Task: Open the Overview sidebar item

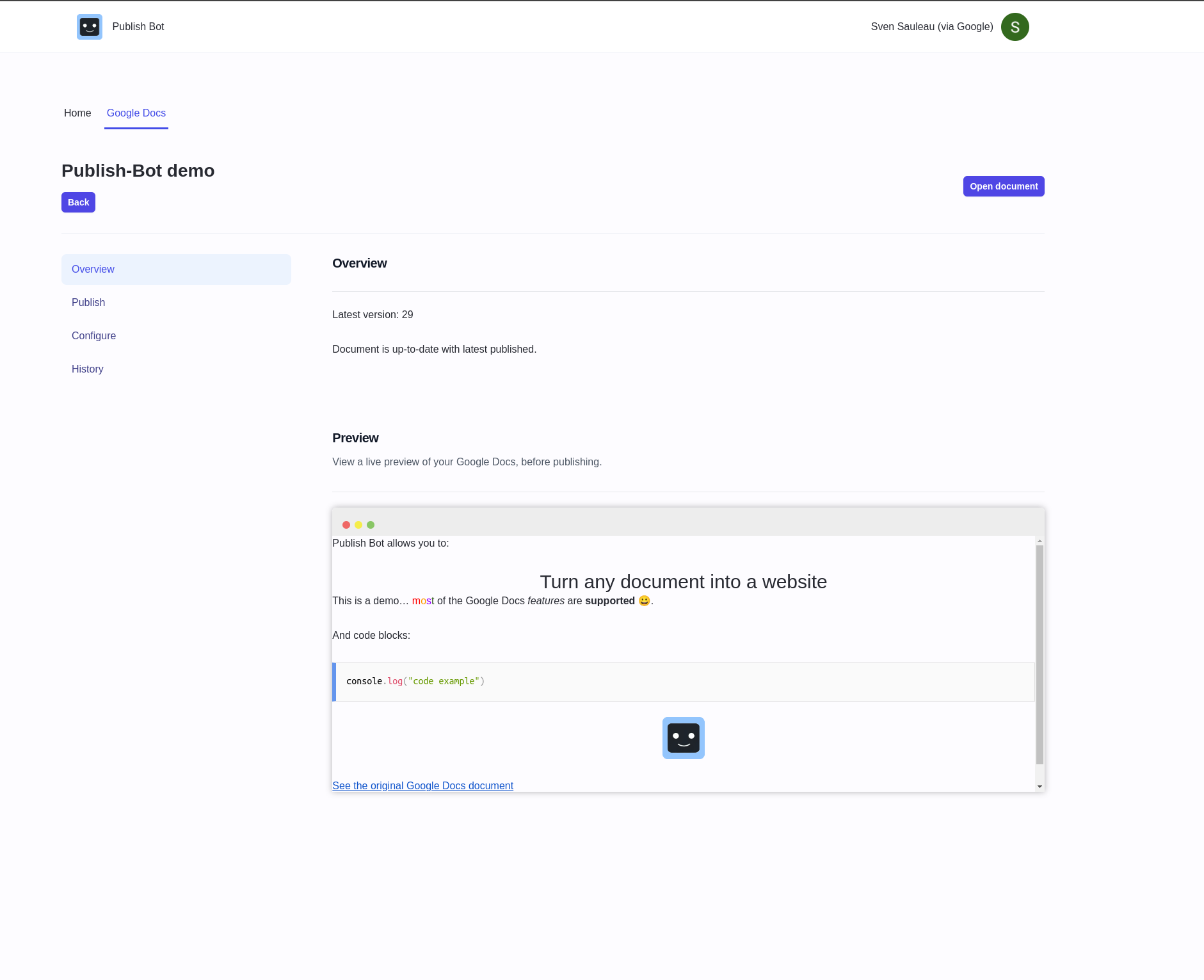Action: click(x=176, y=269)
